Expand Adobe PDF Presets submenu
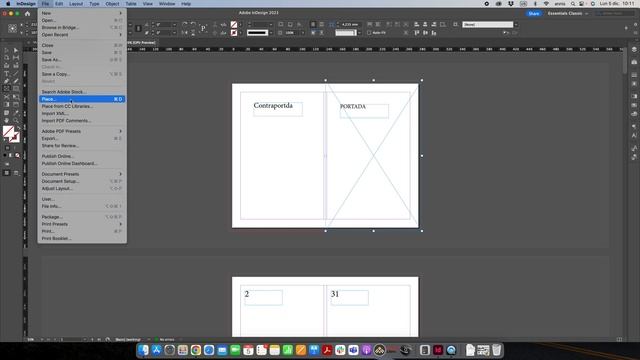The image size is (640, 360). pos(120,131)
